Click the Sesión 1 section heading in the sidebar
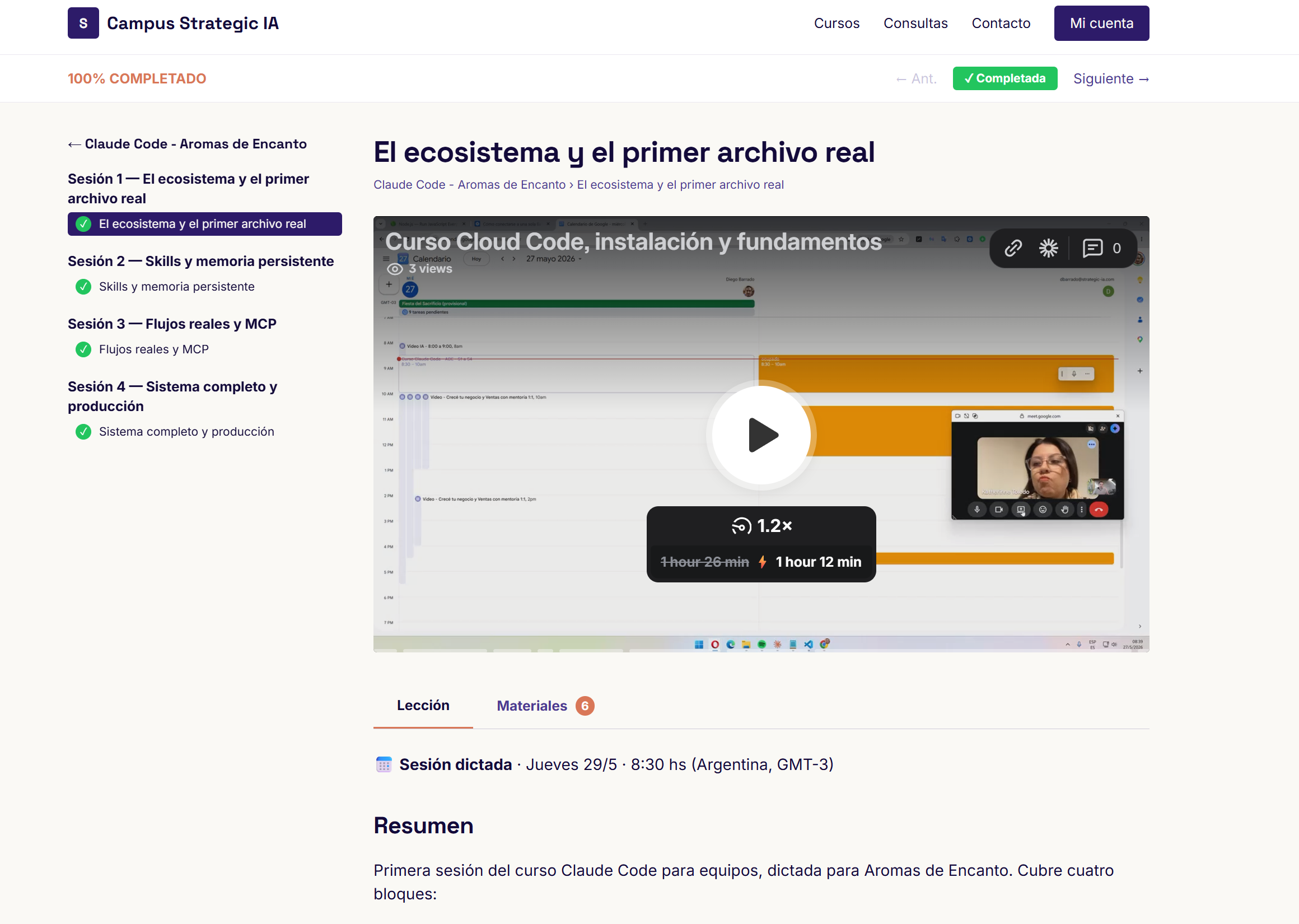This screenshot has width=1299, height=924. (188, 189)
